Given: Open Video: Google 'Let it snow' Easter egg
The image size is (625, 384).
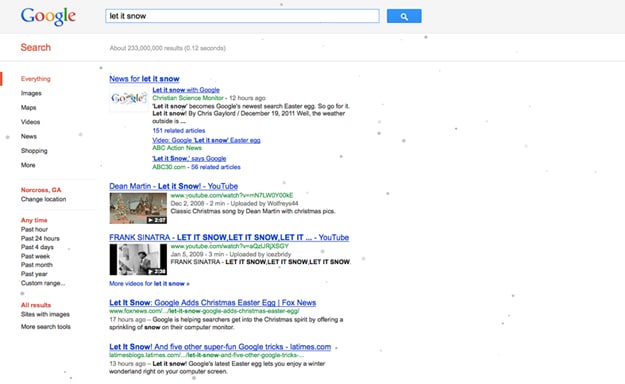Looking at the screenshot, I should point(206,140).
